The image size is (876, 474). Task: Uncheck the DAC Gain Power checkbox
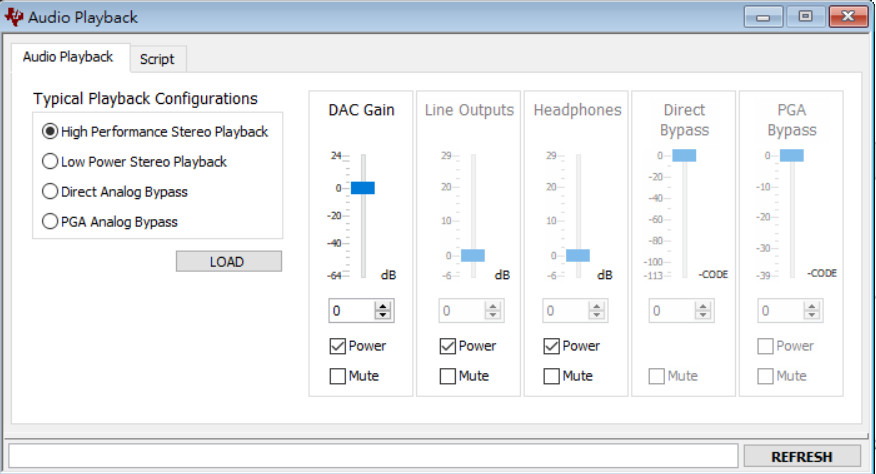[337, 346]
